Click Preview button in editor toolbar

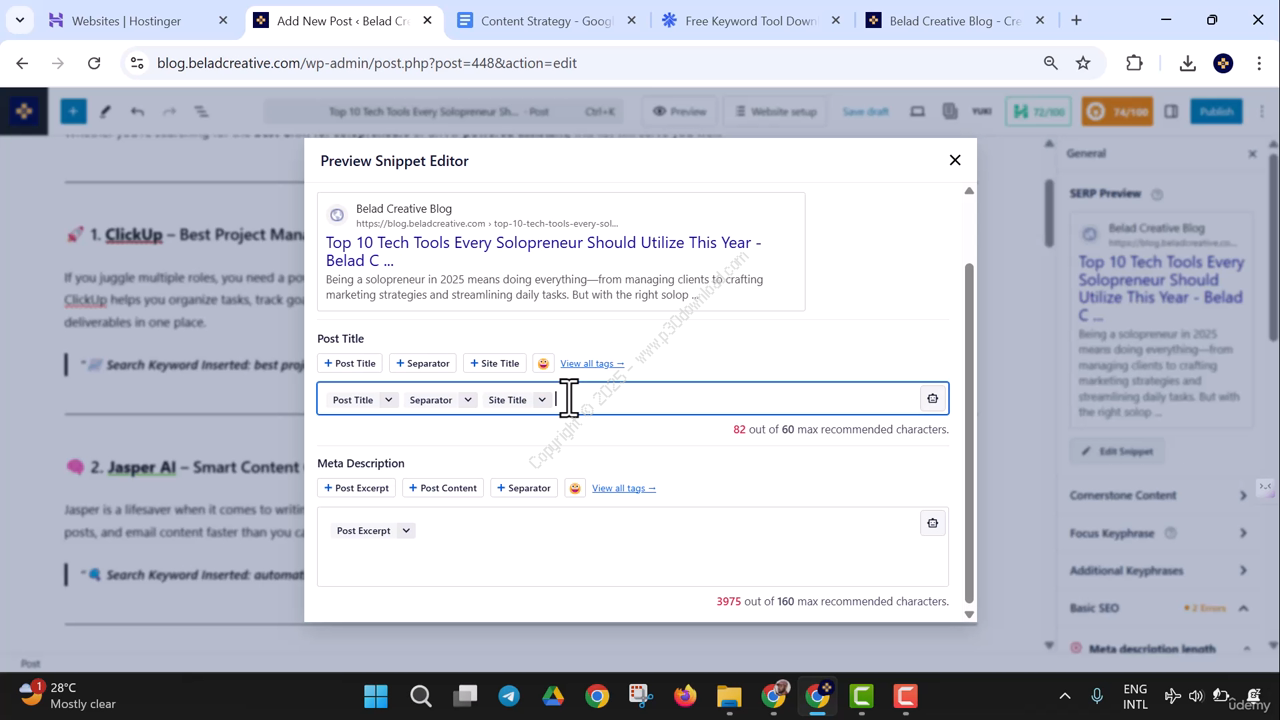(680, 111)
